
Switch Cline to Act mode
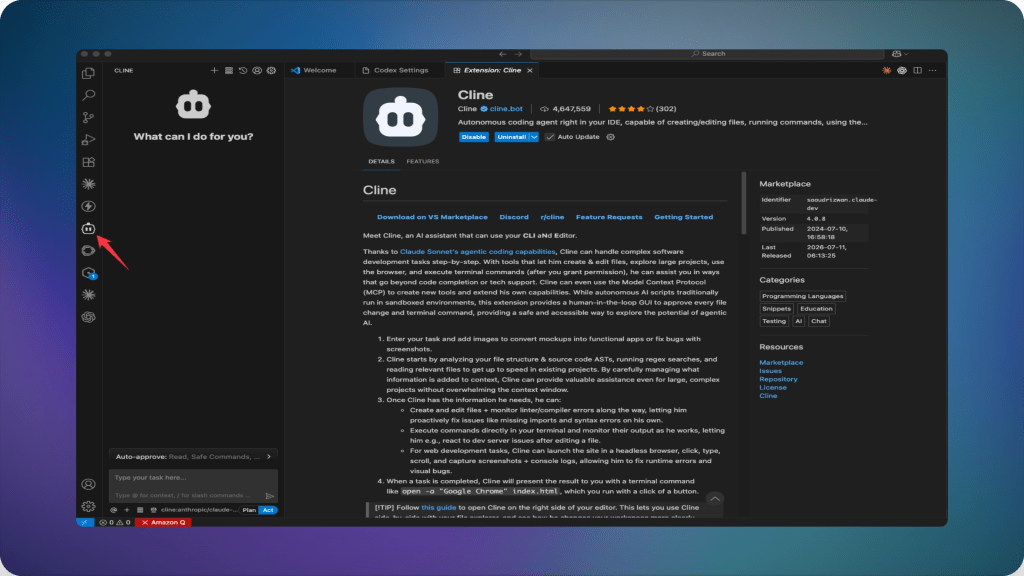click(x=268, y=510)
